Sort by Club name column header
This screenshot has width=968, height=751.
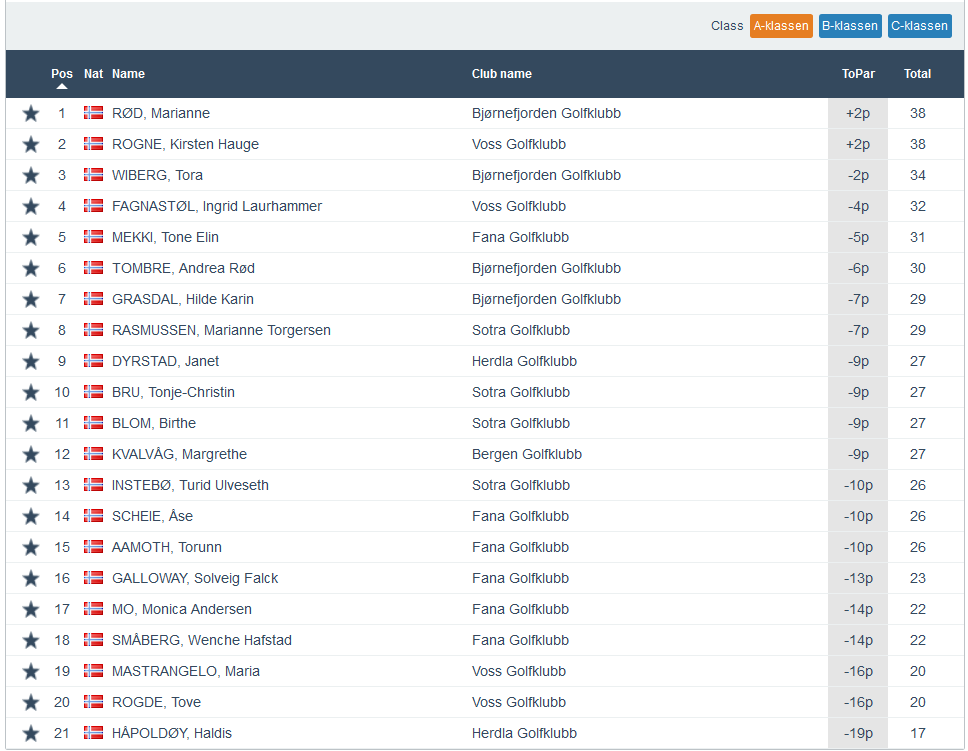501,74
